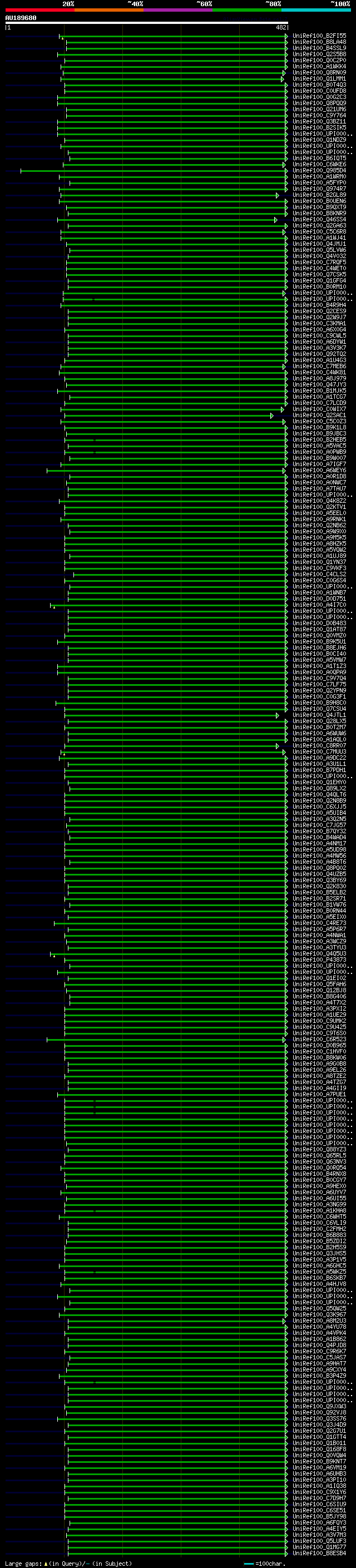This screenshot has width=356, height=1568.
Task: Open hit UniRef100_B4SSL9
Action: pos(319,48)
